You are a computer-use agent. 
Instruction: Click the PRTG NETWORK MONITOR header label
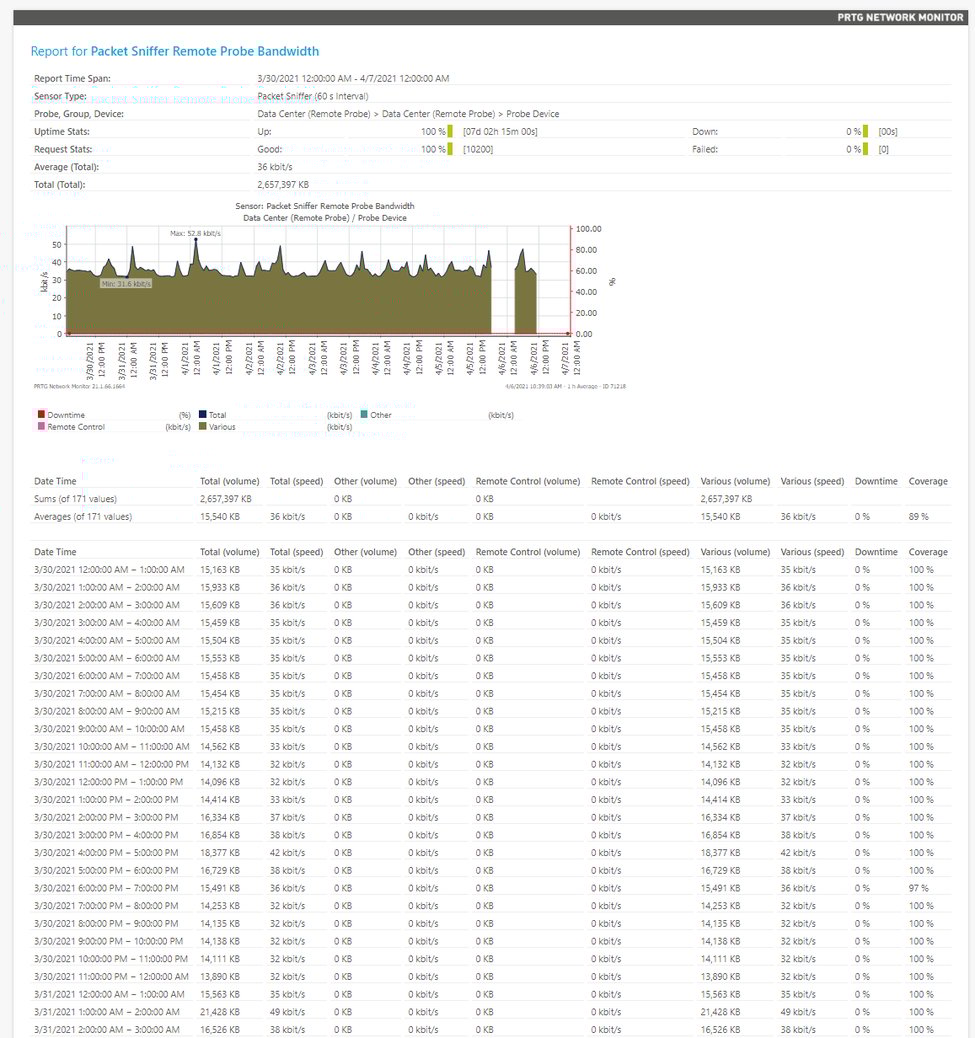click(x=898, y=17)
